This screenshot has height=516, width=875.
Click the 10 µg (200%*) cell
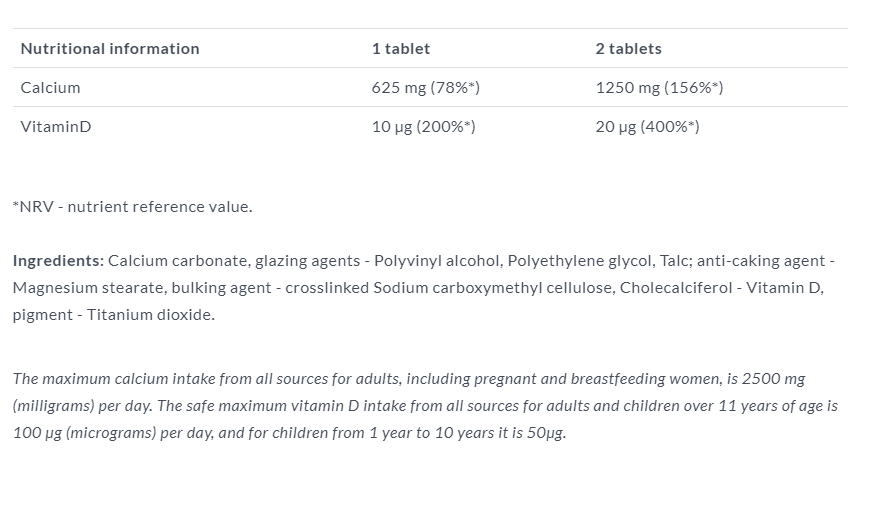pos(424,127)
